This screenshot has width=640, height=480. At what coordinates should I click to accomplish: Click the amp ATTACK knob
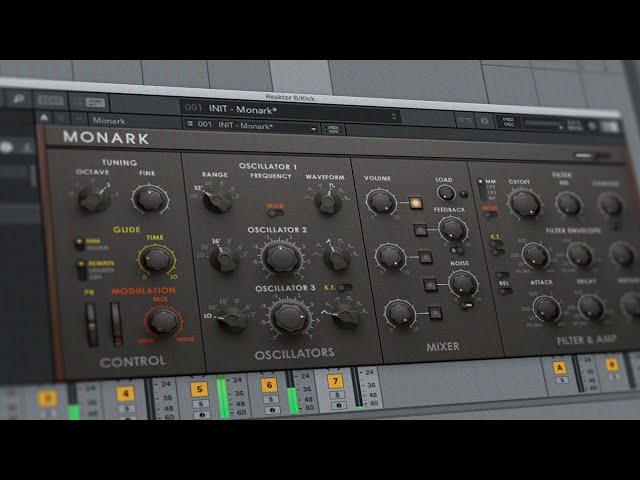pos(546,309)
